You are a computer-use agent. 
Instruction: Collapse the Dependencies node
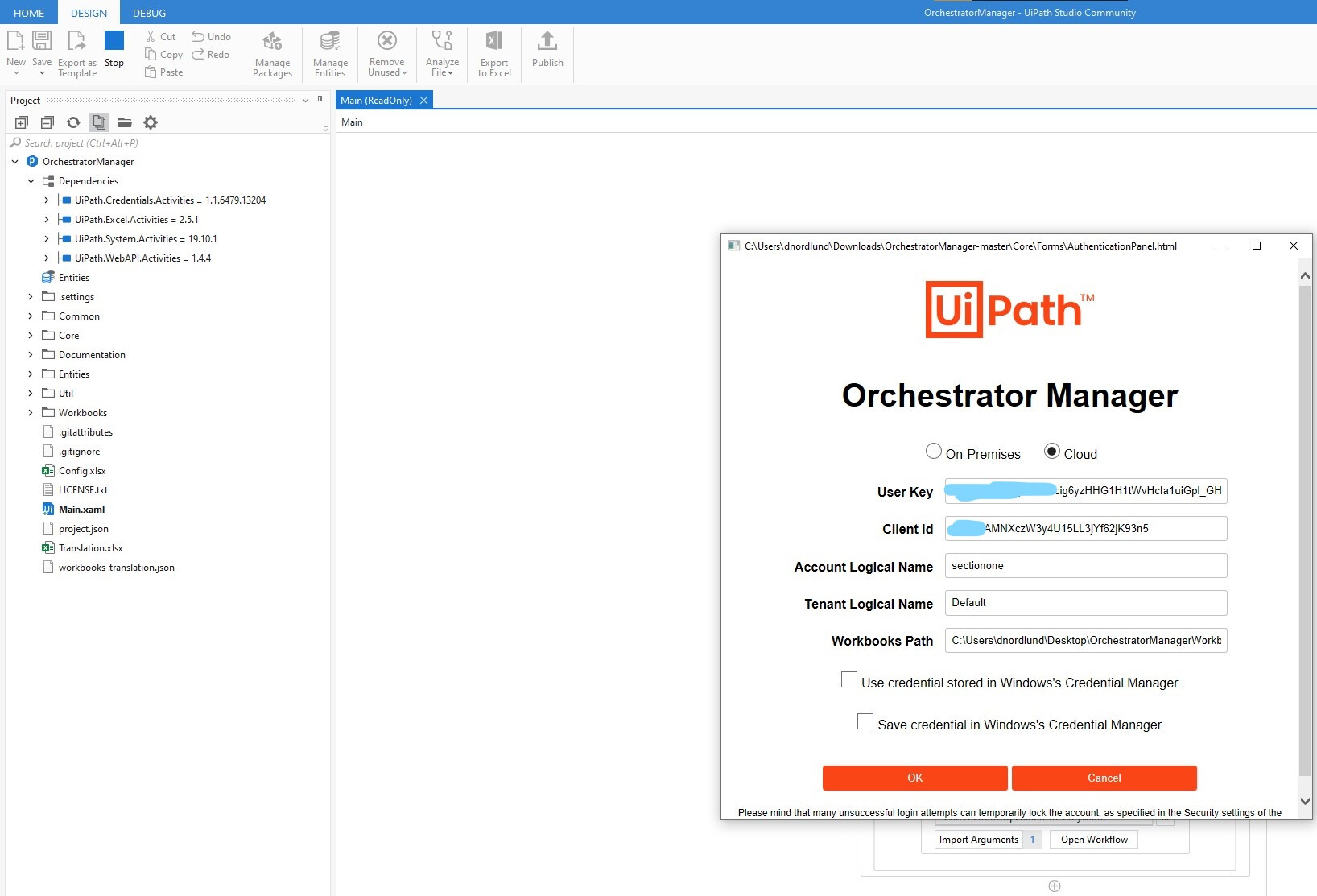[31, 181]
